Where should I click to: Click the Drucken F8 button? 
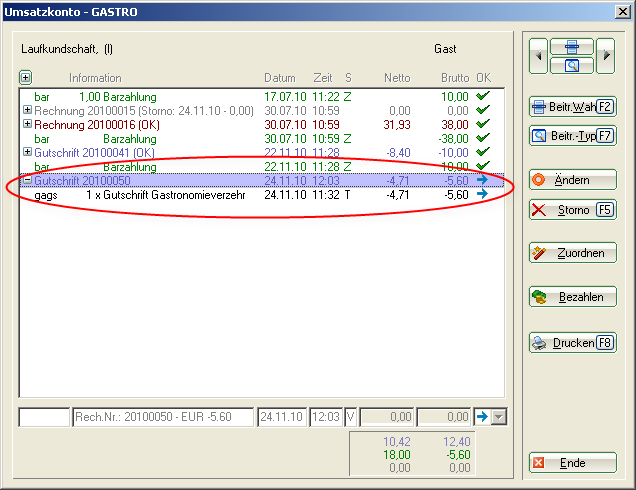[x=573, y=343]
